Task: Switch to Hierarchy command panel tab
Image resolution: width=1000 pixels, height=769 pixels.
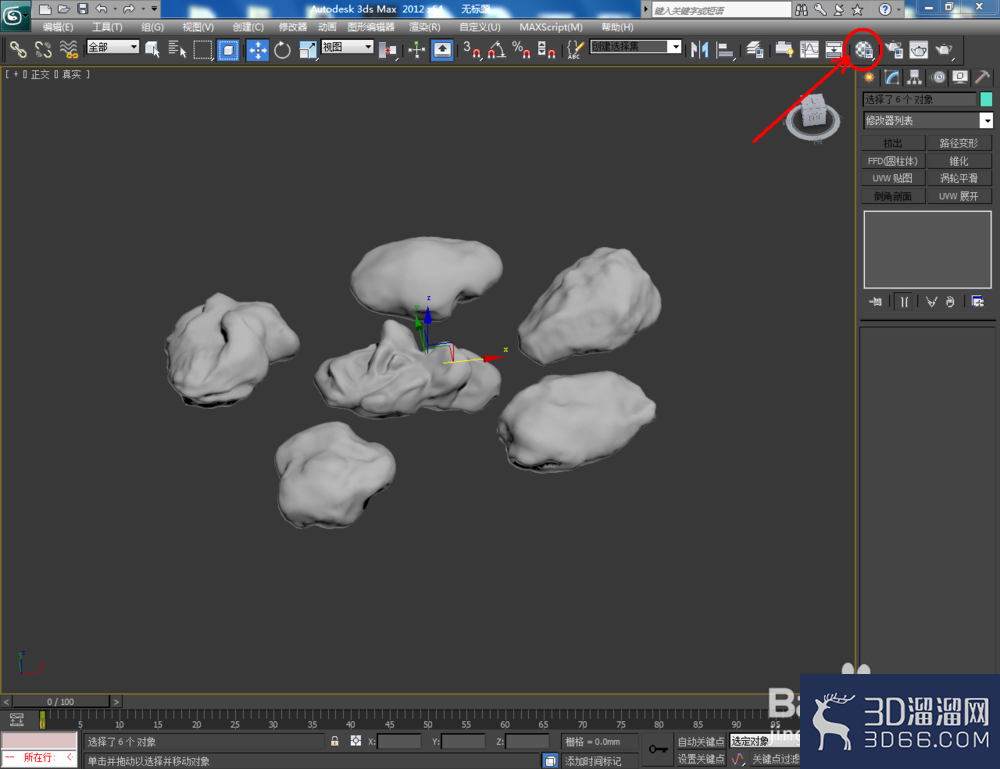Action: (915, 78)
